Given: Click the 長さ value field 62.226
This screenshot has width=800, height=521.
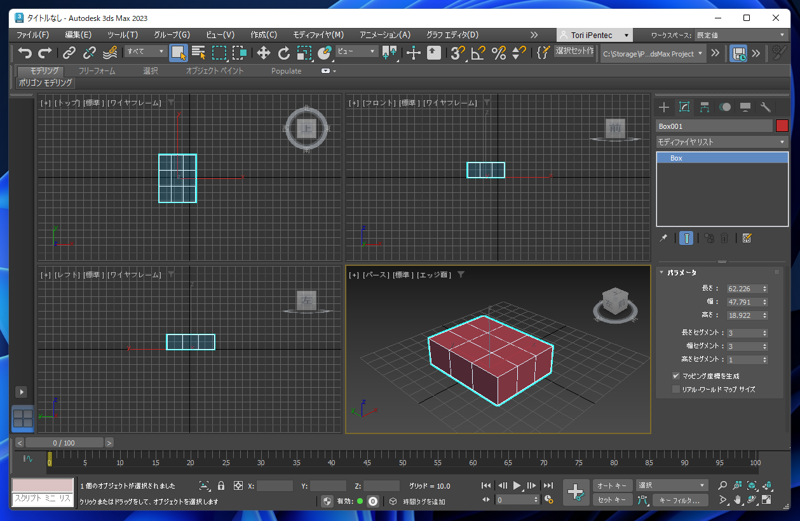Looking at the screenshot, I should [744, 289].
